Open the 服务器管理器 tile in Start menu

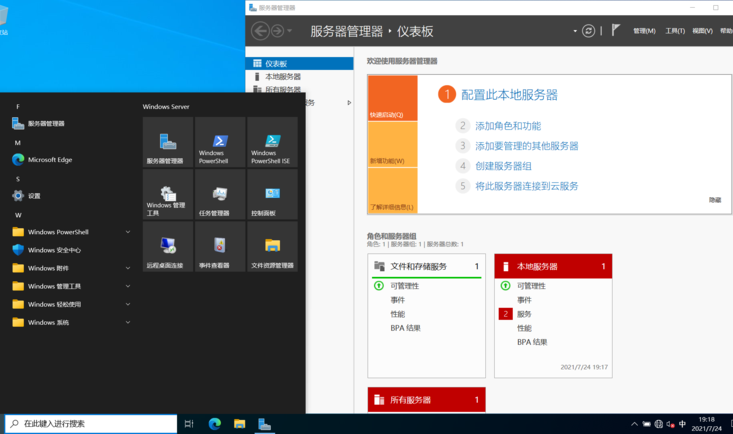click(x=168, y=142)
